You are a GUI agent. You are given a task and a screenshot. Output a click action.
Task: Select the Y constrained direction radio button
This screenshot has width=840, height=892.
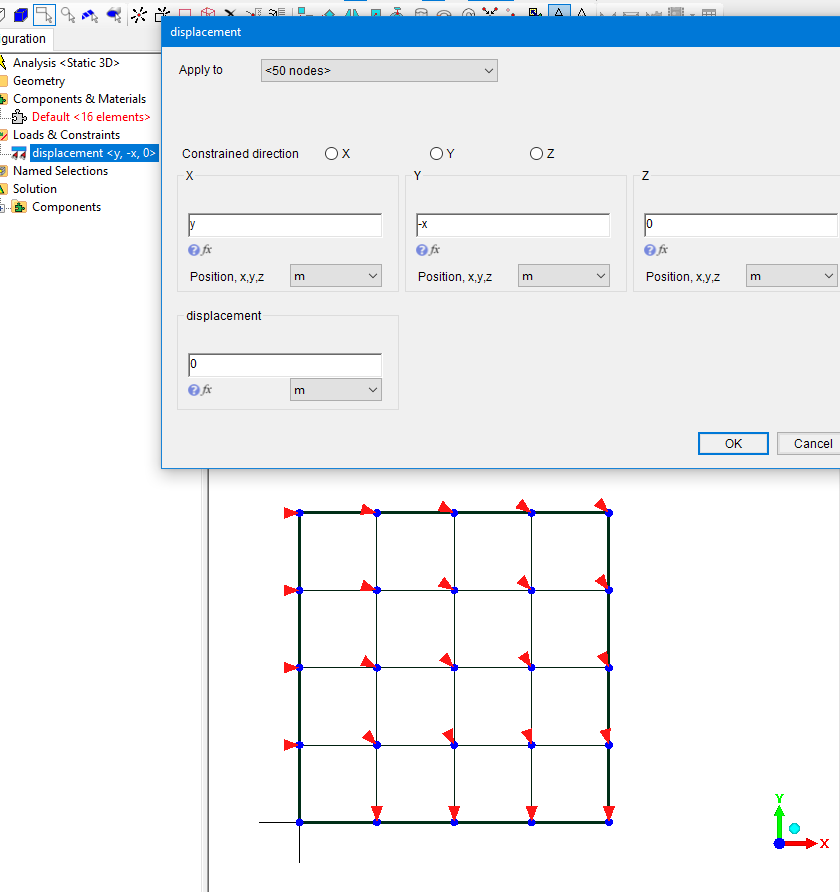(436, 154)
